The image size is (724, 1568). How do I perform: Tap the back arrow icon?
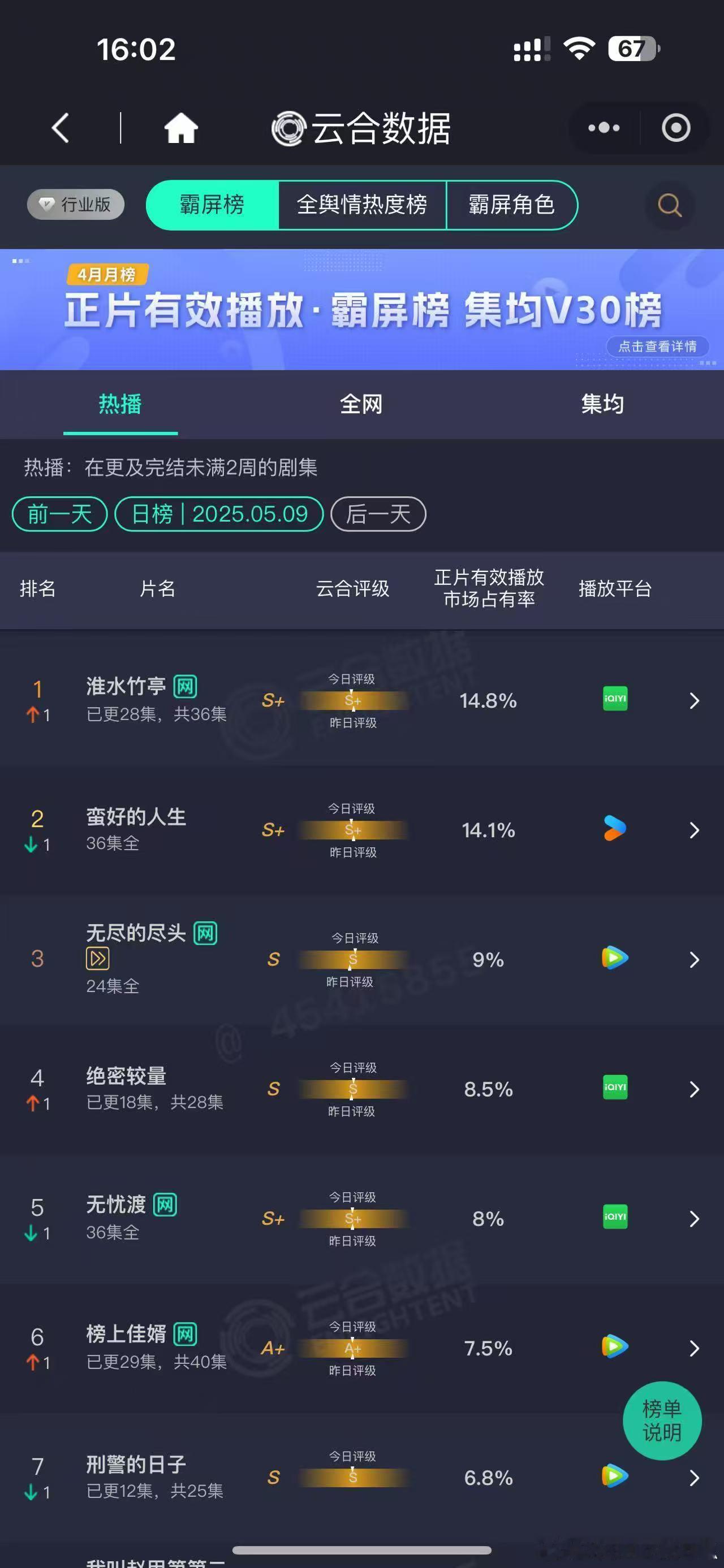click(x=61, y=128)
